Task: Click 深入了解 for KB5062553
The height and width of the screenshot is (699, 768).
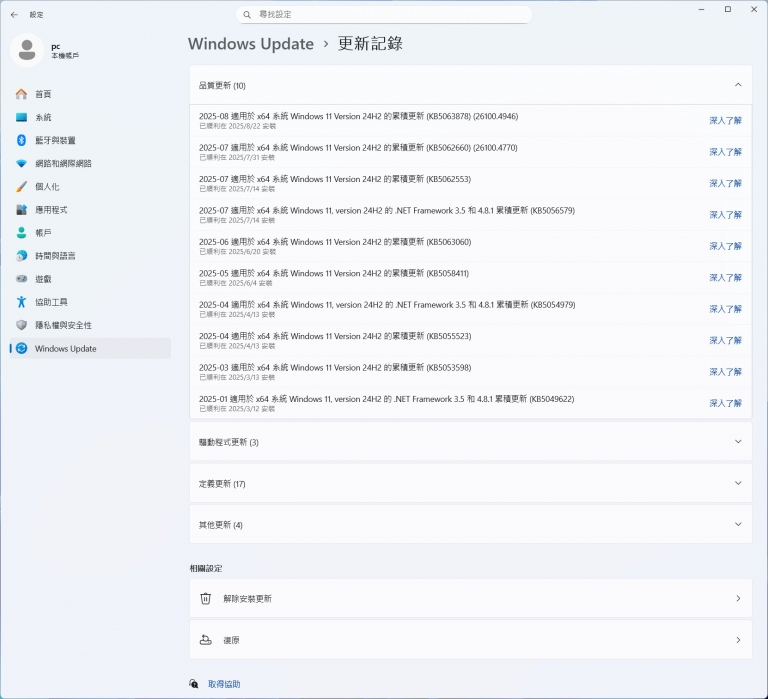Action: click(725, 183)
